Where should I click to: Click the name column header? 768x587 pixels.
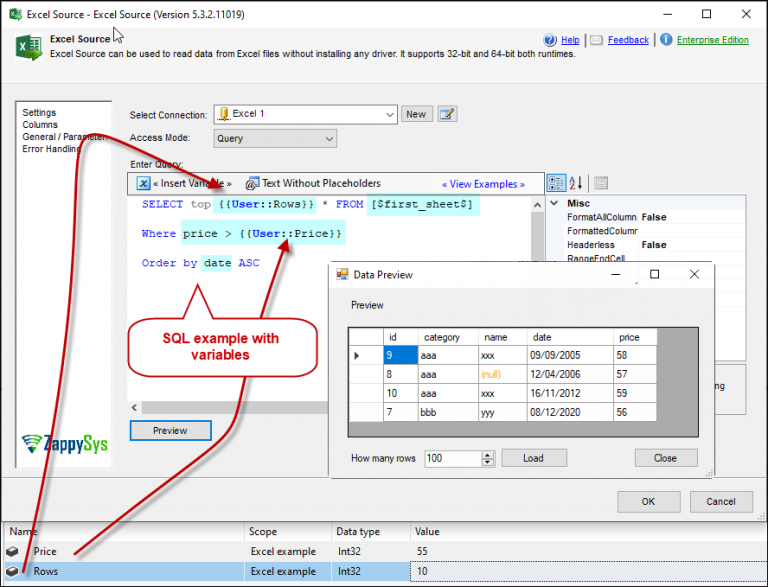pos(503,337)
